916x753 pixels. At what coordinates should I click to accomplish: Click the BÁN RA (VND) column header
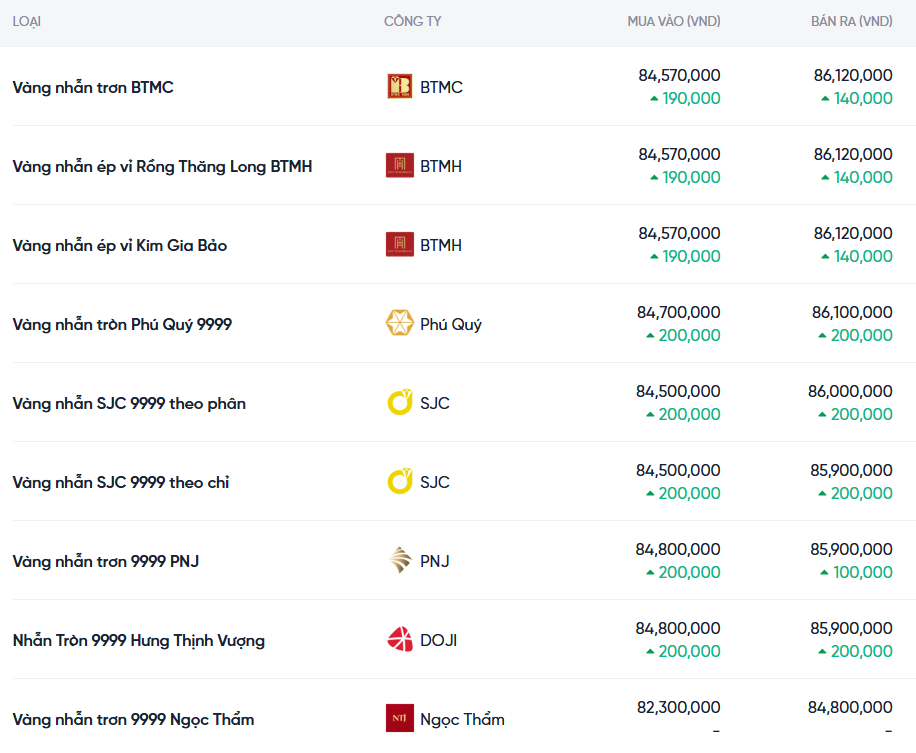(851, 21)
